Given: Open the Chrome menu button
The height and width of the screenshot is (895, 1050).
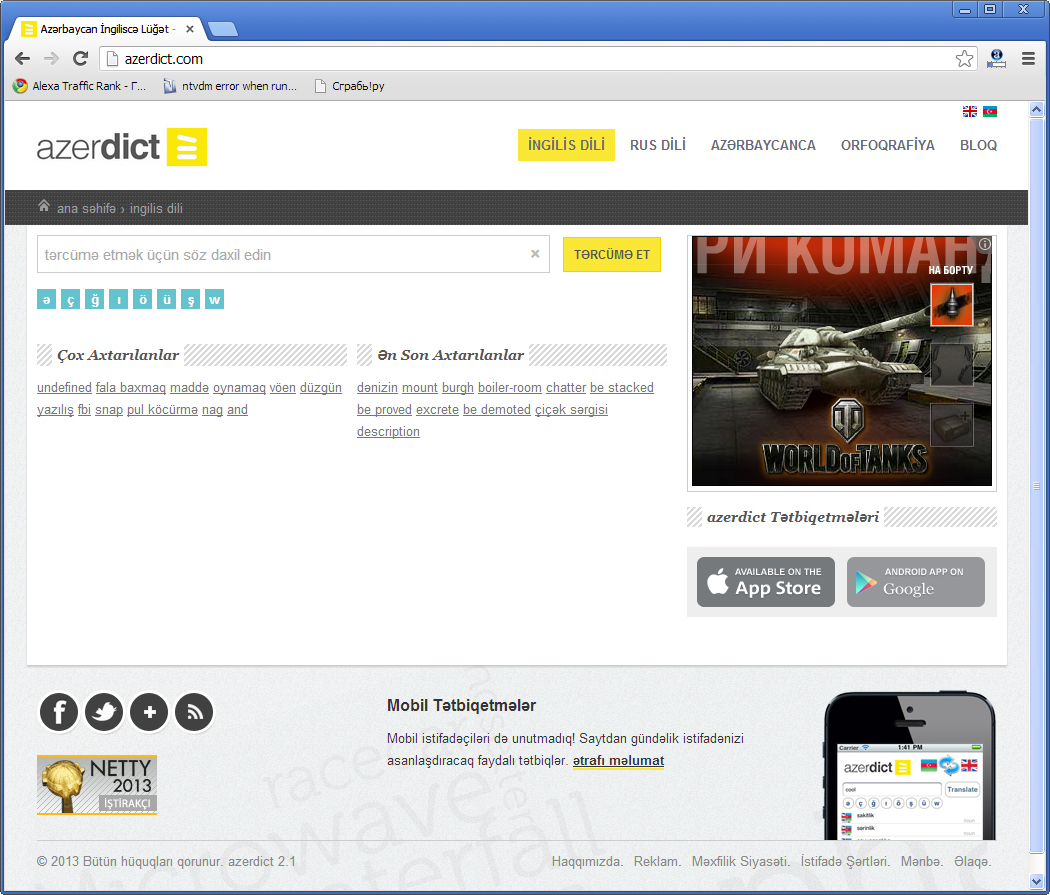Looking at the screenshot, I should pyautogui.click(x=1028, y=59).
